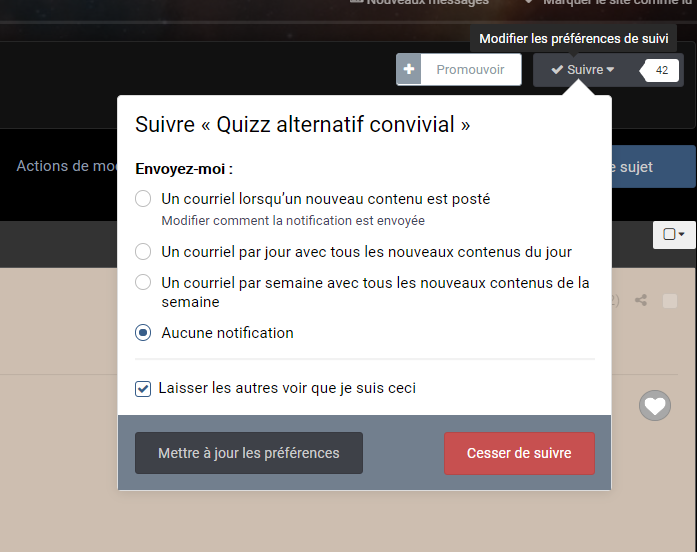Viewport: 697px width, 552px height.
Task: Select one daily email digest option
Action: [143, 252]
